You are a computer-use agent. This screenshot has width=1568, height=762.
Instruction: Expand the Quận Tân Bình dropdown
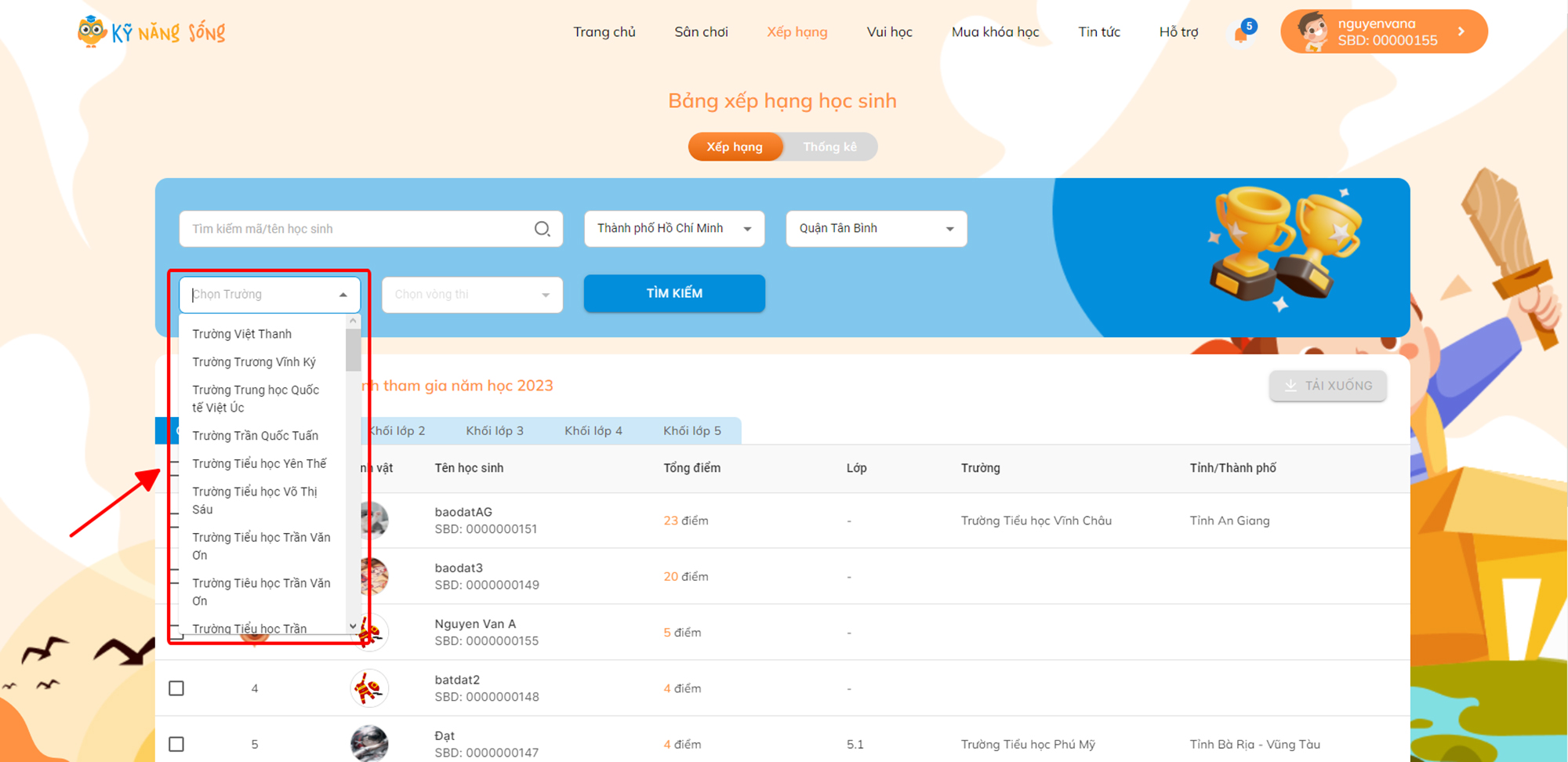(x=876, y=229)
